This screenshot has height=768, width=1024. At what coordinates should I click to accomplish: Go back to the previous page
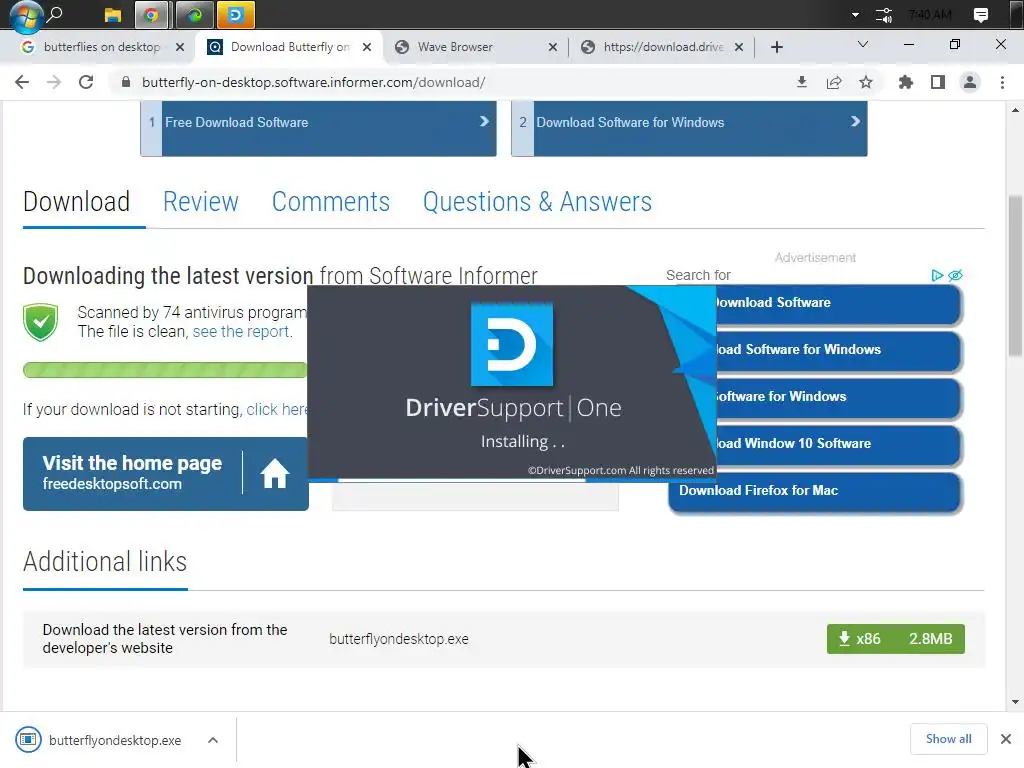pos(22,82)
